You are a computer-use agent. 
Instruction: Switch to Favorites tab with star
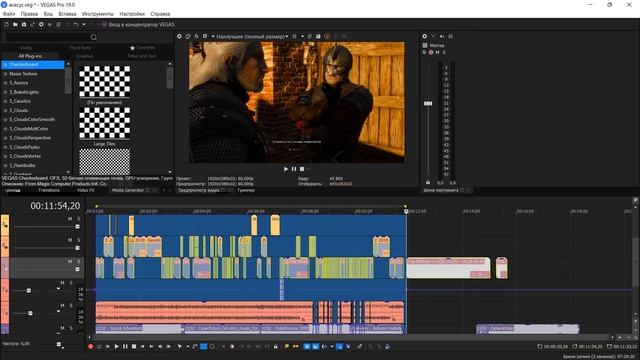pos(142,48)
